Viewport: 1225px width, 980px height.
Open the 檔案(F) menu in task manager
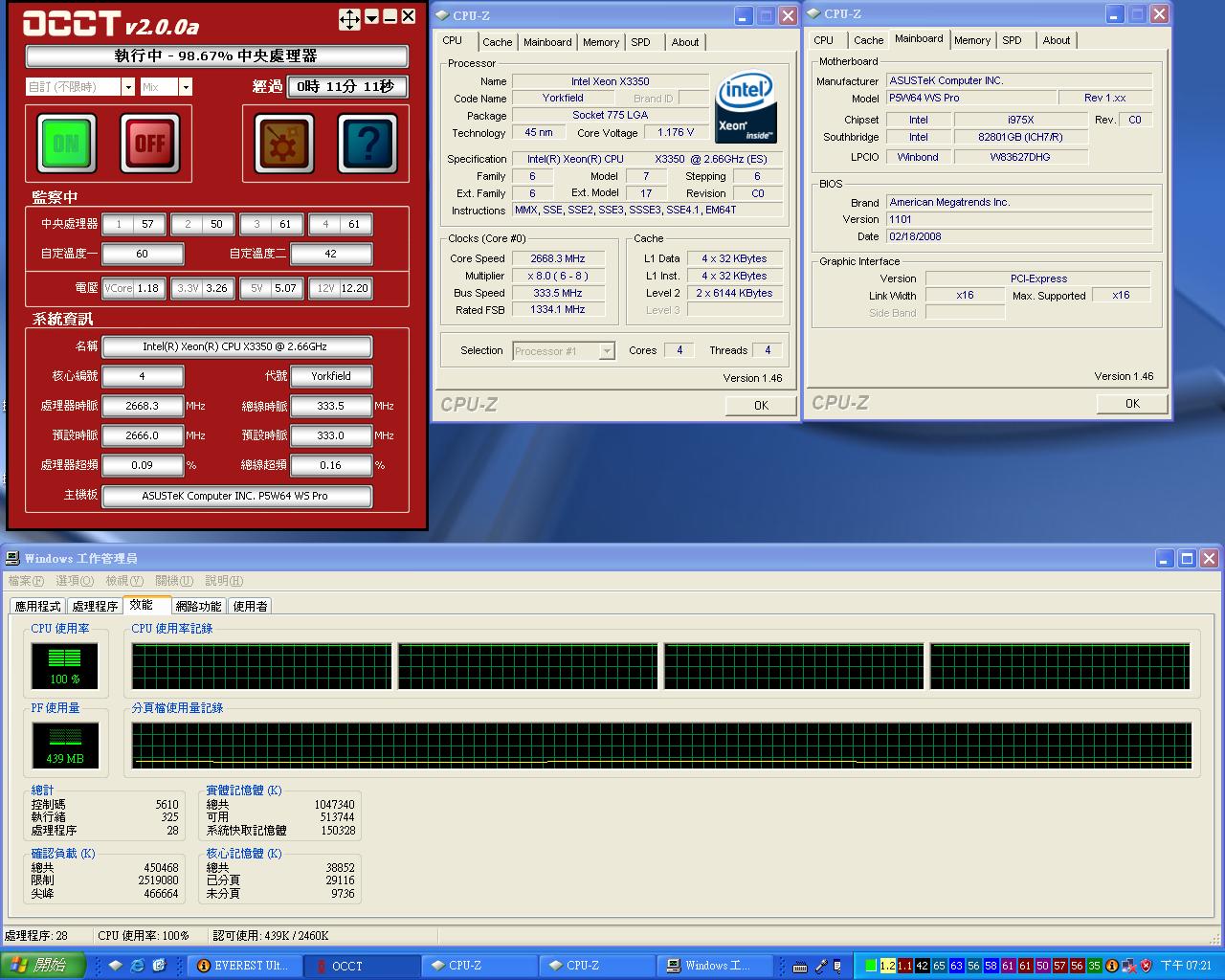(26, 581)
